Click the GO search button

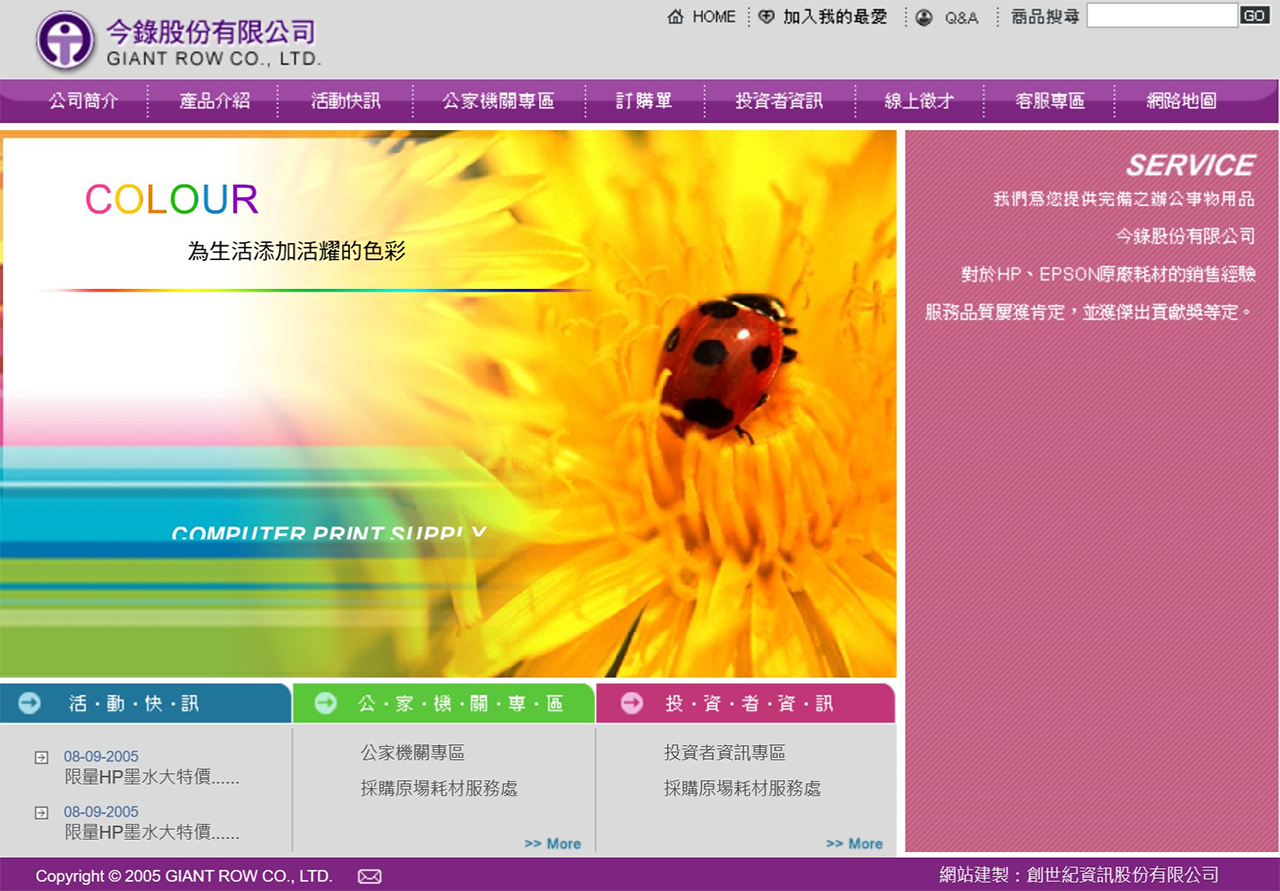point(1255,15)
